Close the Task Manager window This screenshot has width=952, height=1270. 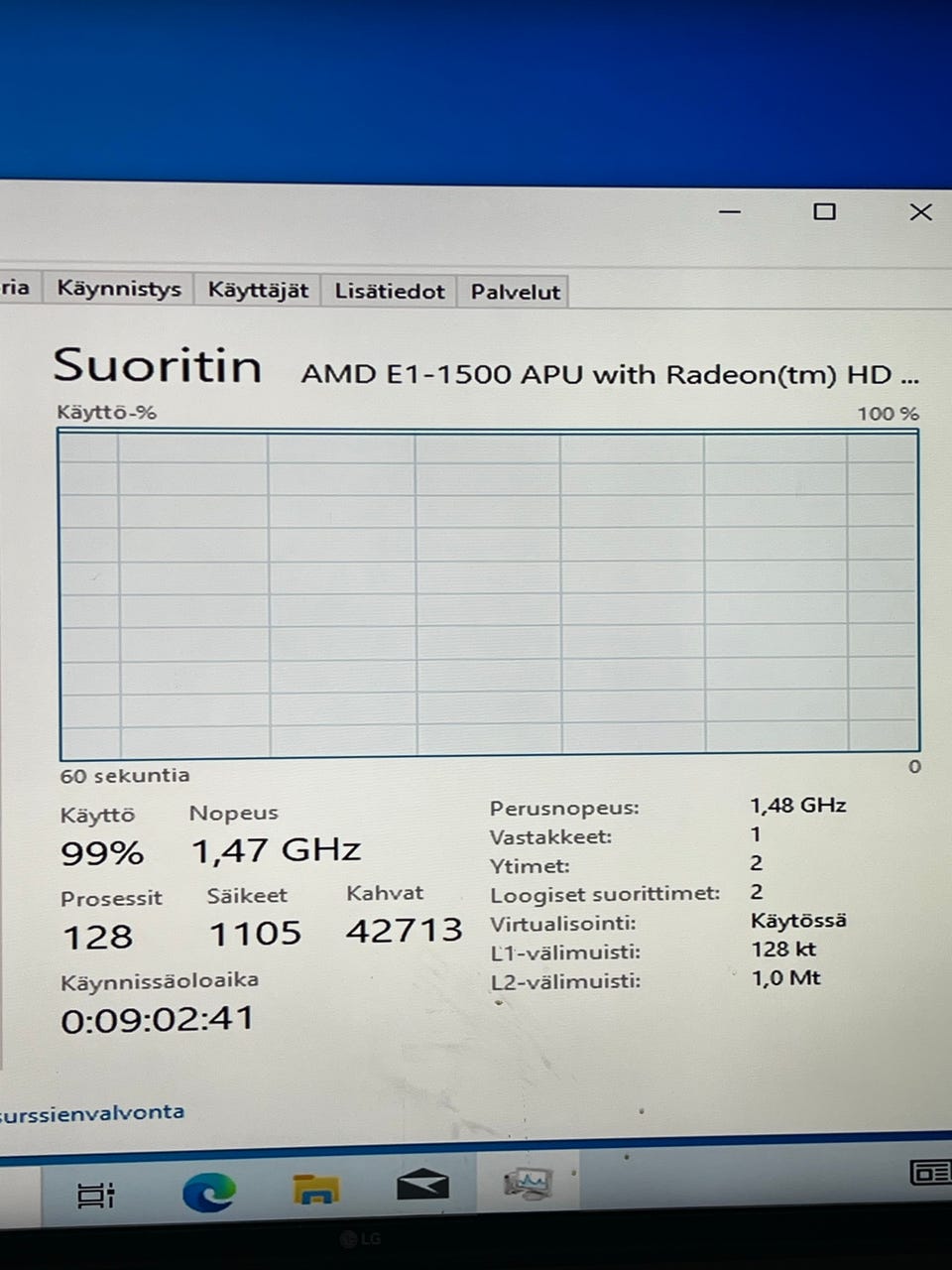click(x=920, y=211)
